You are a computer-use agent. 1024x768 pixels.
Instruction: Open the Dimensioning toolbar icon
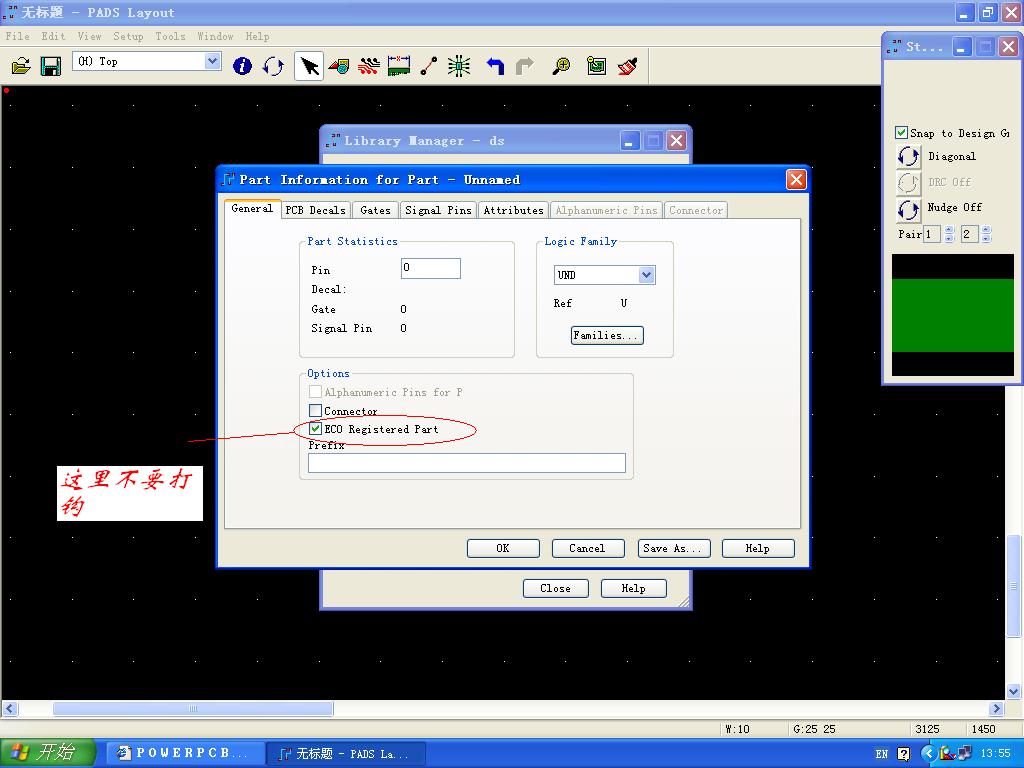[x=399, y=65]
